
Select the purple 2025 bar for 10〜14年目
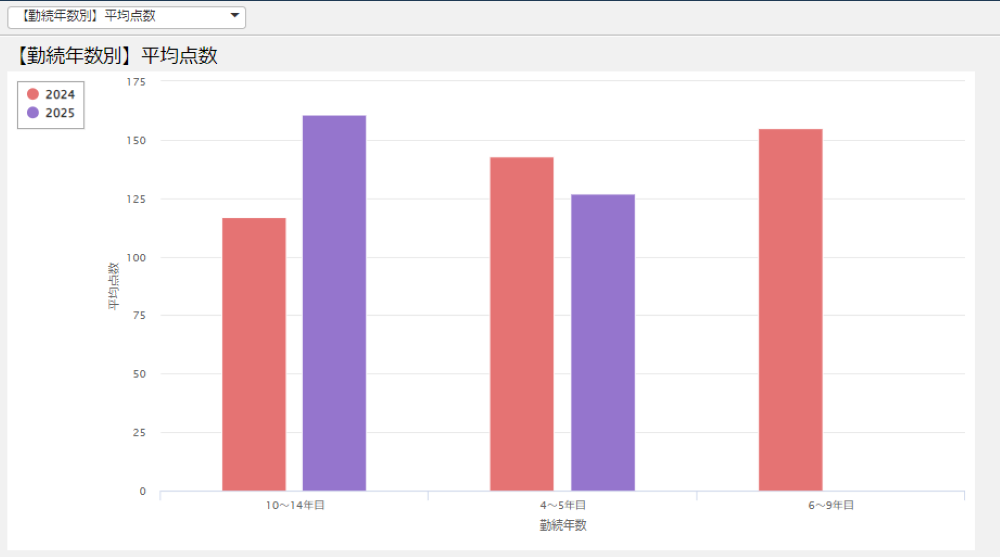point(334,303)
